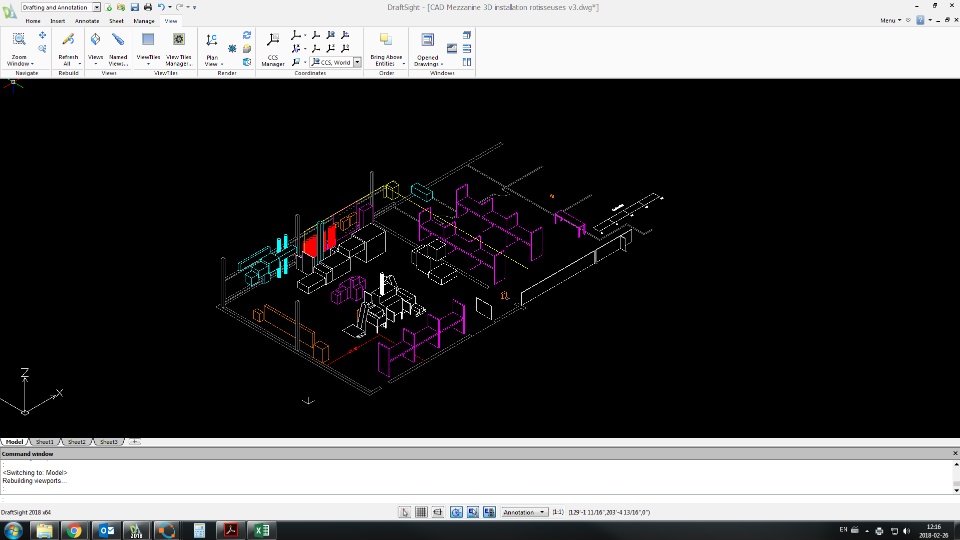
Task: Click the Zoom Window tool
Action: click(x=19, y=40)
